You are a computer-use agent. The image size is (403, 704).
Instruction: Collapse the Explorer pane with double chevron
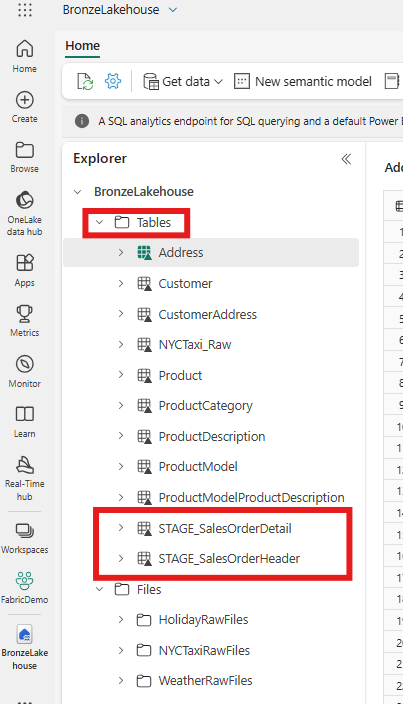coord(346,159)
